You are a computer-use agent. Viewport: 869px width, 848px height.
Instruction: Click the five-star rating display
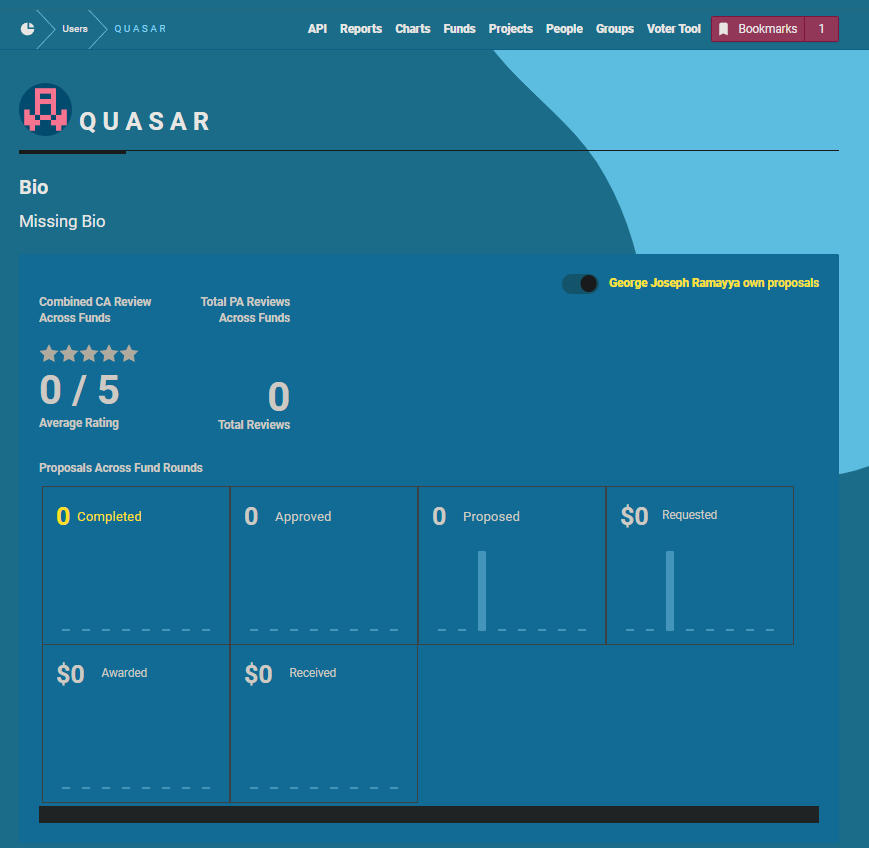(89, 354)
